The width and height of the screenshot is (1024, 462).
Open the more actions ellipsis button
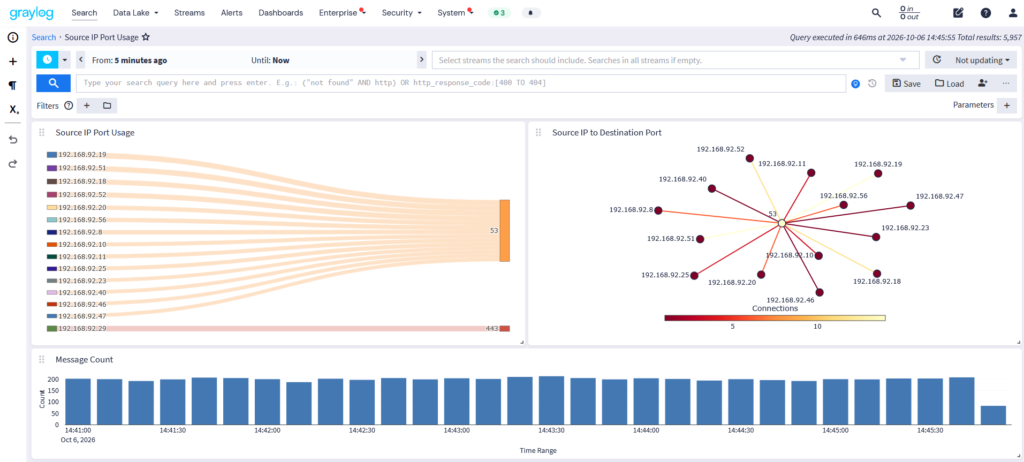tap(1005, 83)
